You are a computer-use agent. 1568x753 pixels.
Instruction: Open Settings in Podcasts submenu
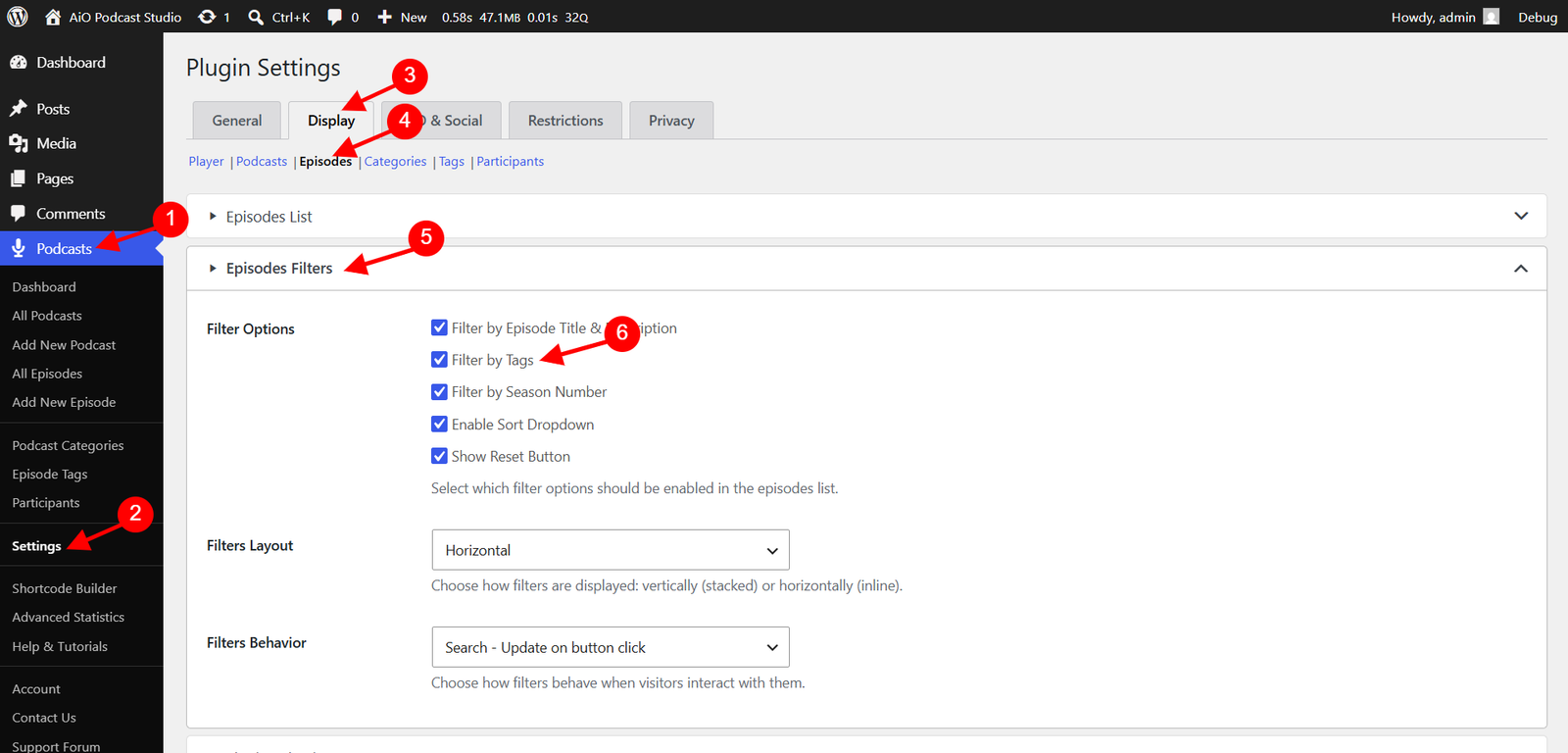click(36, 546)
